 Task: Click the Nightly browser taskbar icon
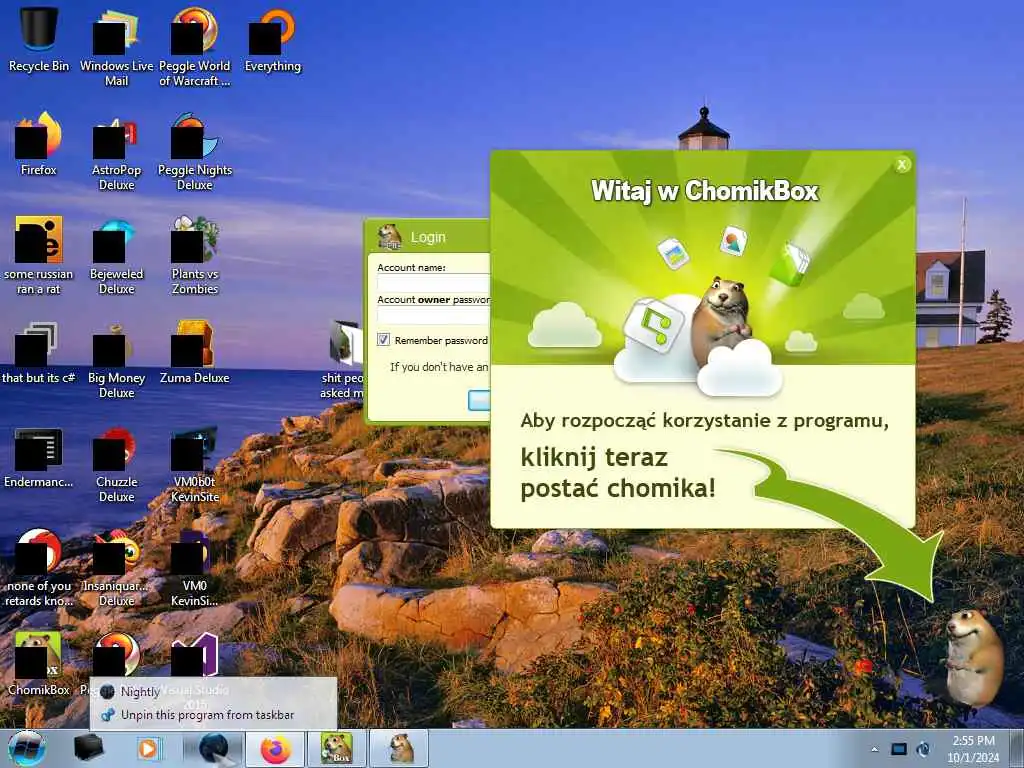(x=214, y=749)
